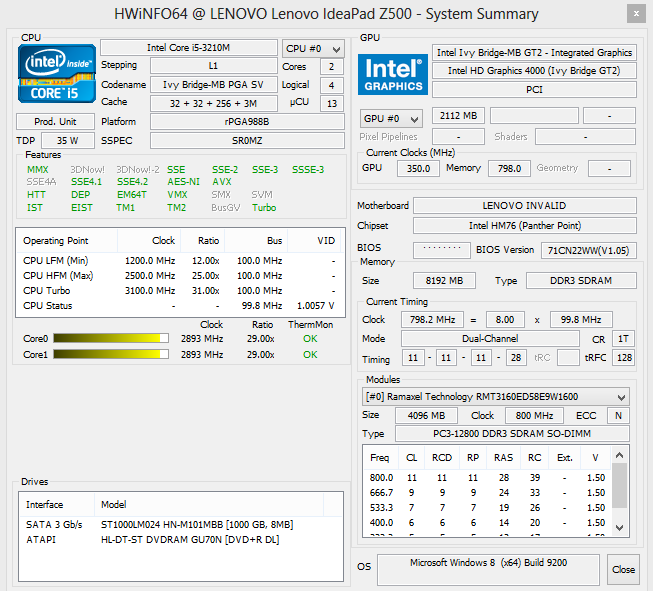Click the Interface column header in Drives
Screen dimensions: 653x591
point(56,504)
